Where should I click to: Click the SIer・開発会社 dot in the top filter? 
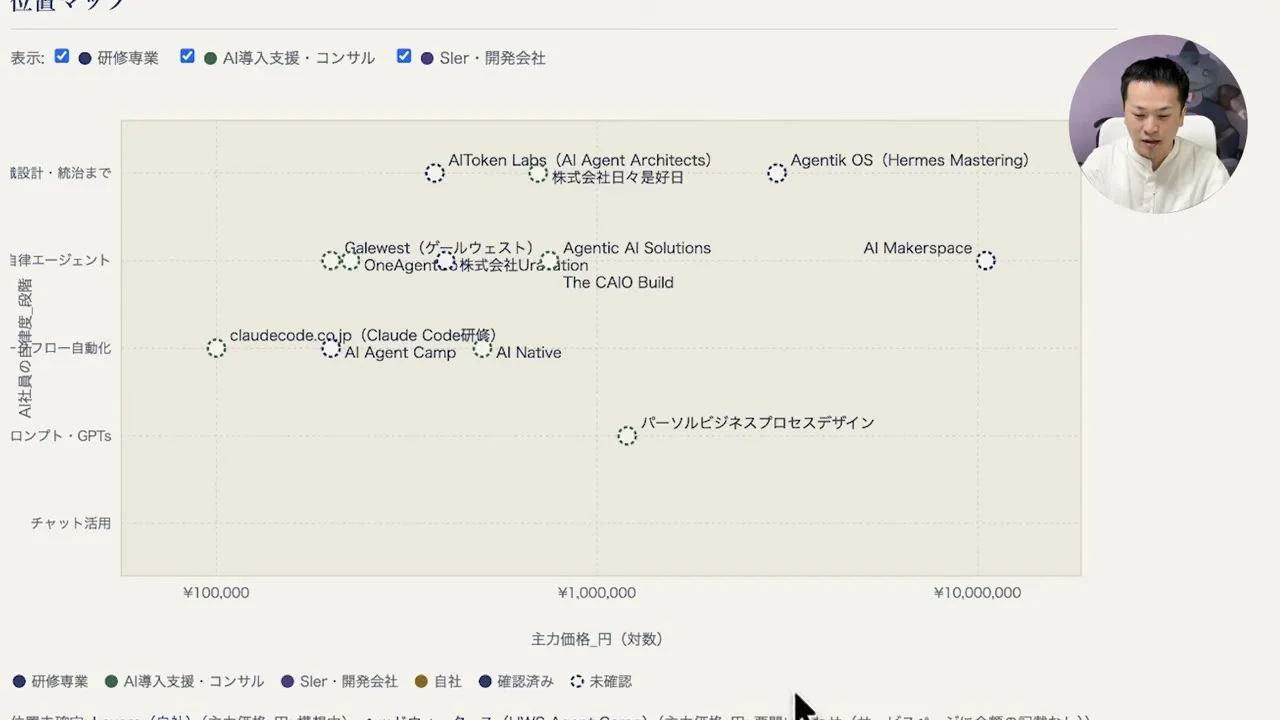[427, 58]
